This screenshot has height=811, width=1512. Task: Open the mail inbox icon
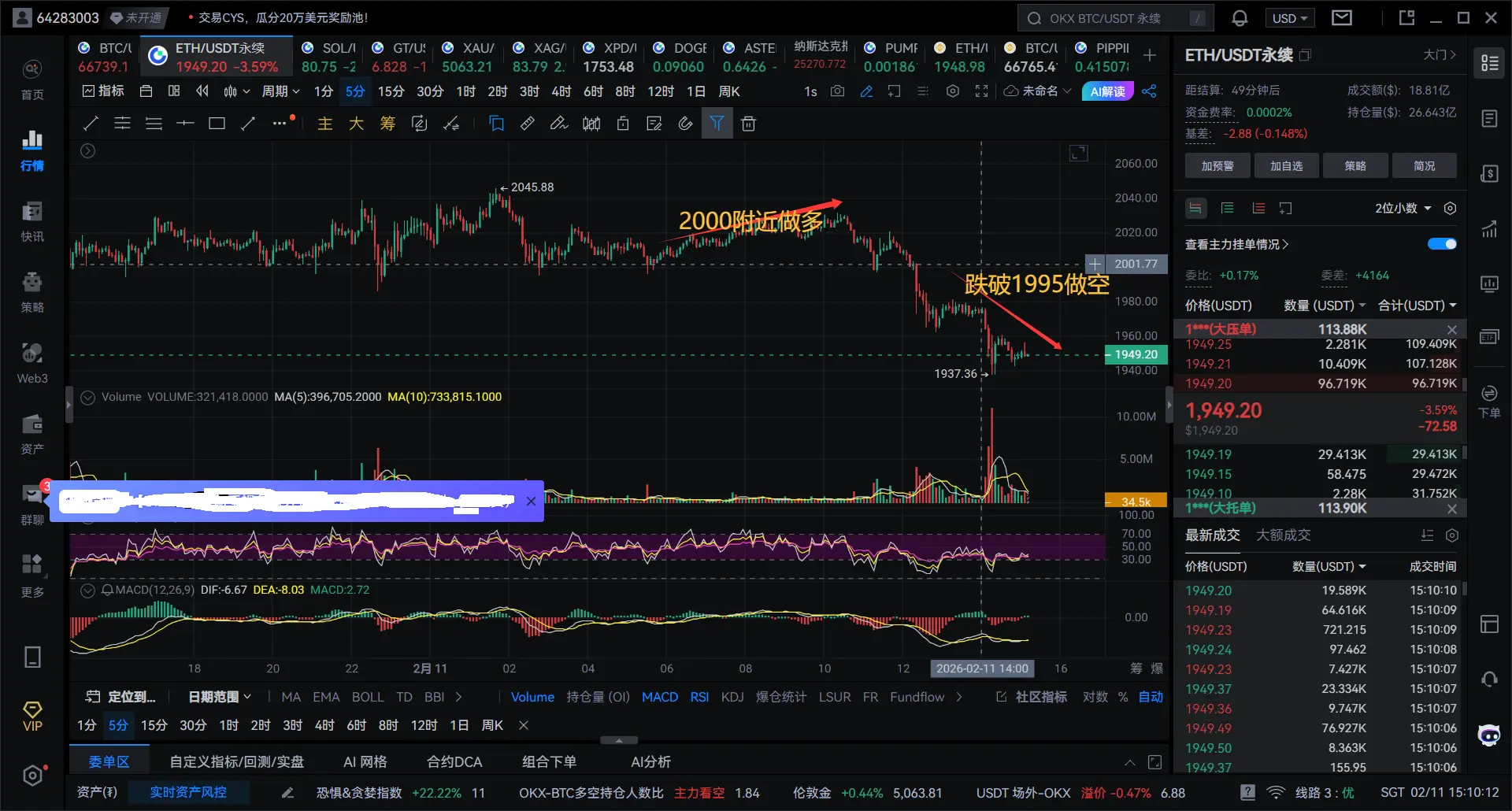pos(1342,17)
